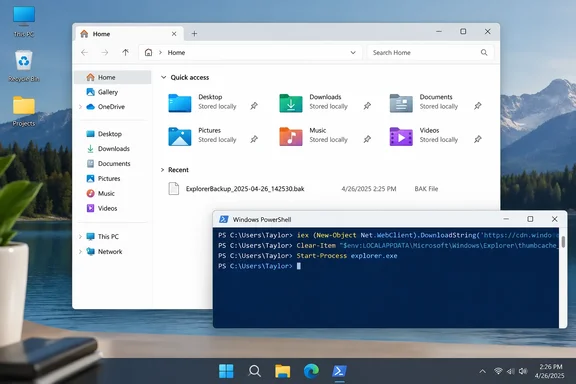Unpin Pictures from Quick access
Image resolution: width=576 pixels, height=384 pixels.
tap(254, 139)
